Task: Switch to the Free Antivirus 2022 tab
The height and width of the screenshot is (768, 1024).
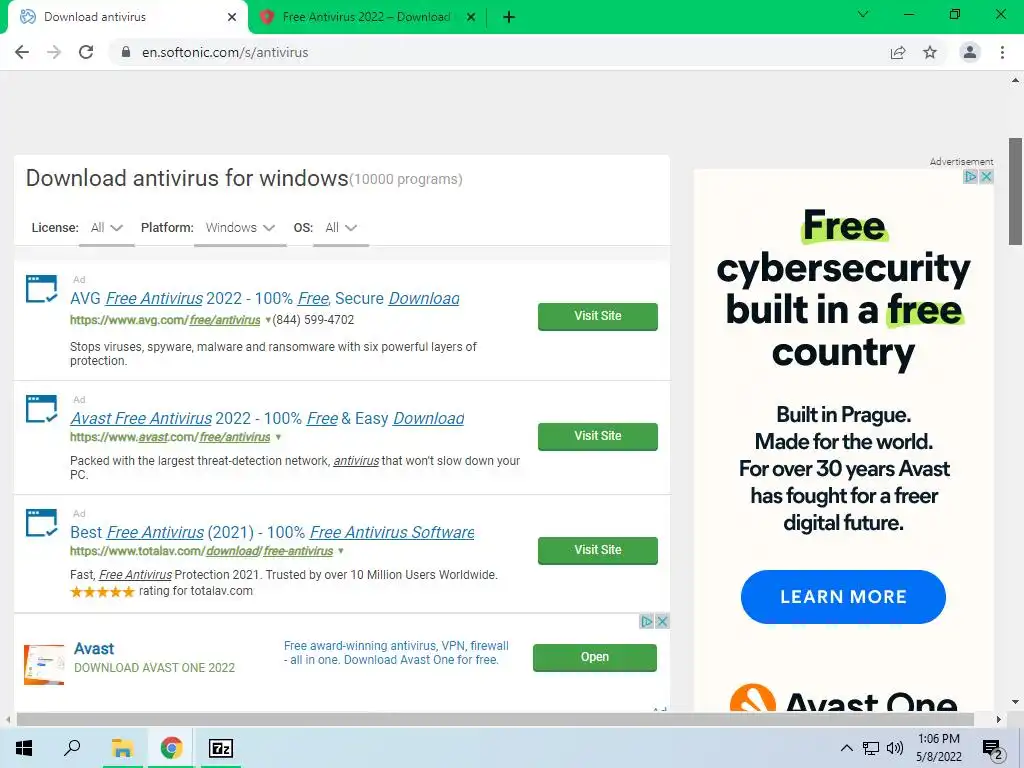Action: click(366, 17)
